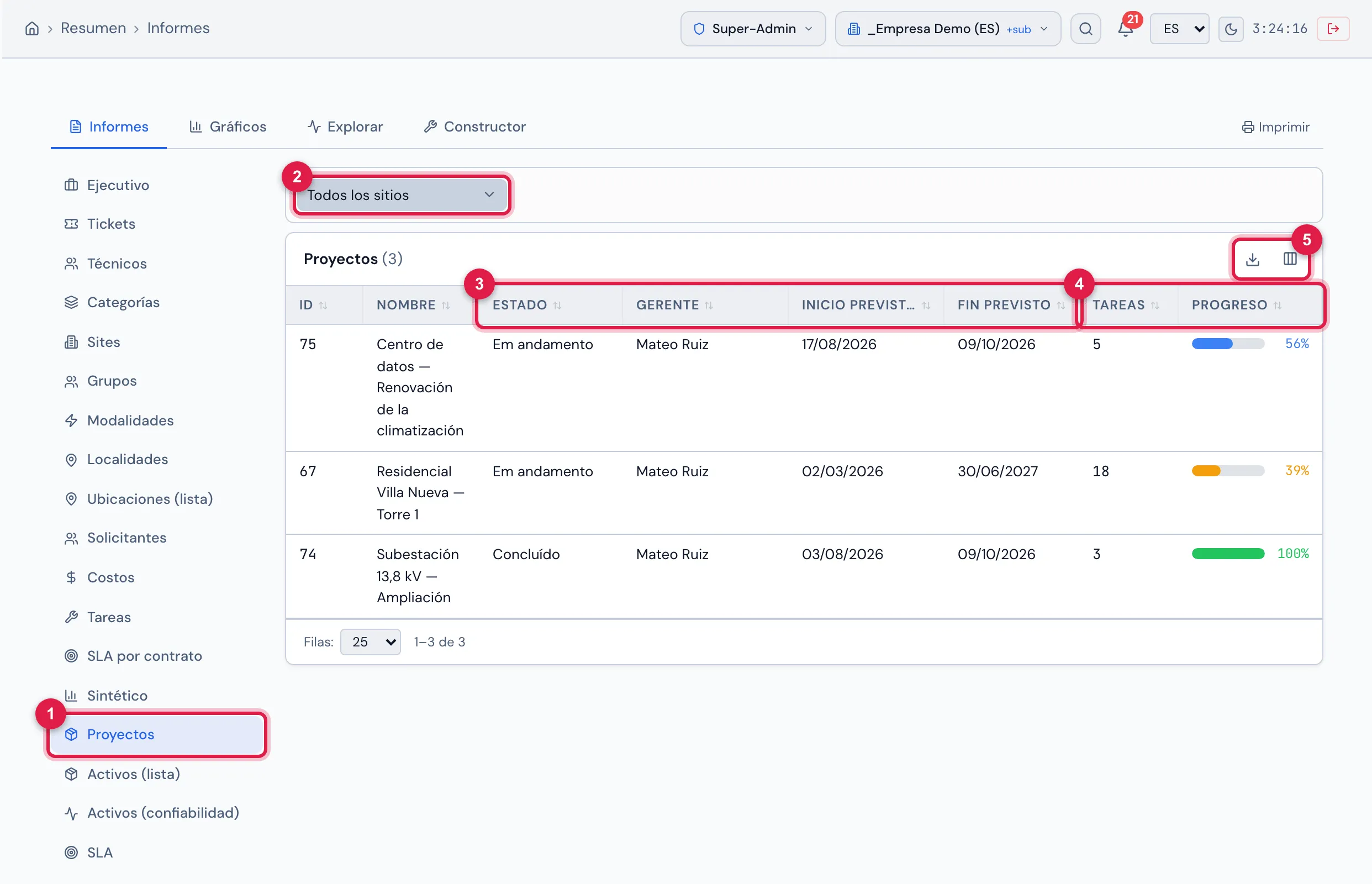Open the Constructor tab

coord(474,127)
